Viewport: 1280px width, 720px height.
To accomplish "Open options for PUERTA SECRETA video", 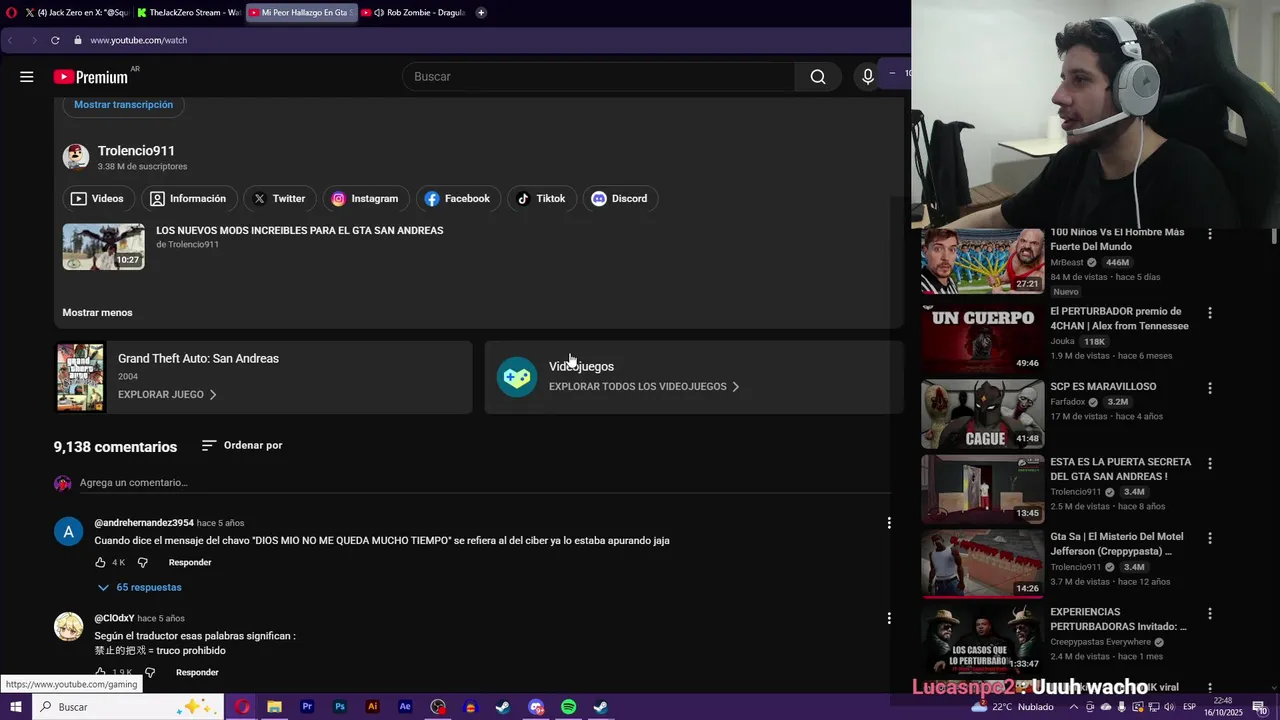I will tap(1210, 464).
